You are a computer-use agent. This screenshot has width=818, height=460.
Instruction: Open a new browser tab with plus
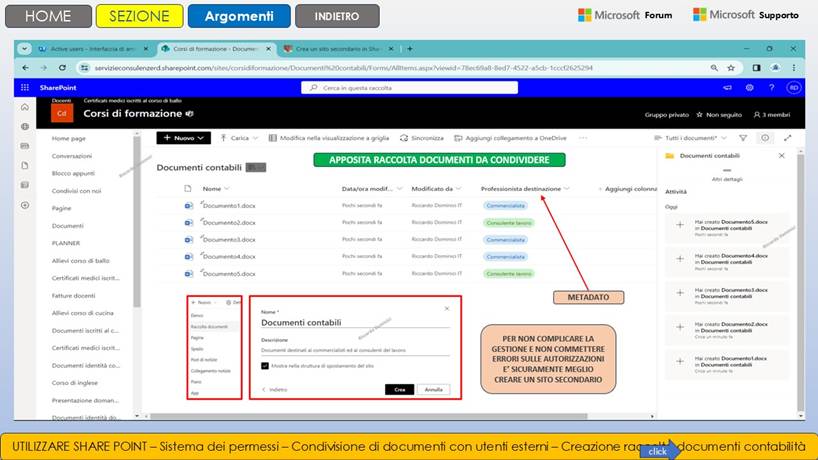410,49
